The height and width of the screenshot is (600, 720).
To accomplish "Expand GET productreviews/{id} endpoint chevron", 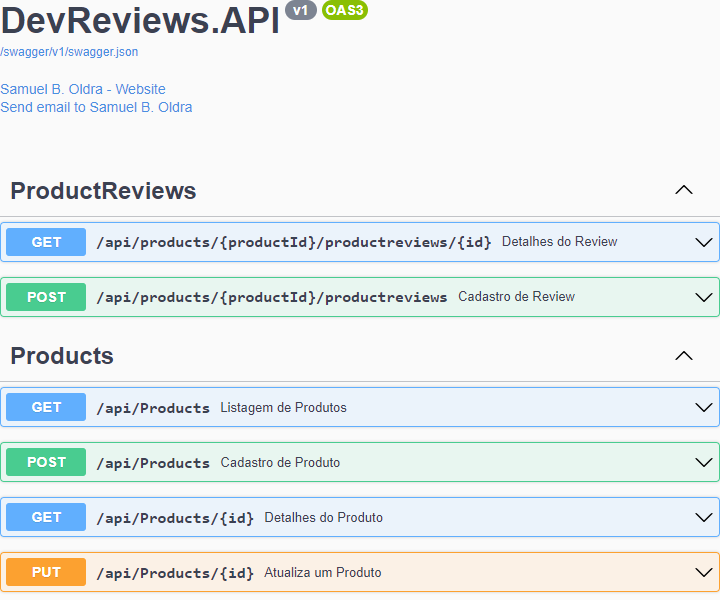I will click(703, 242).
